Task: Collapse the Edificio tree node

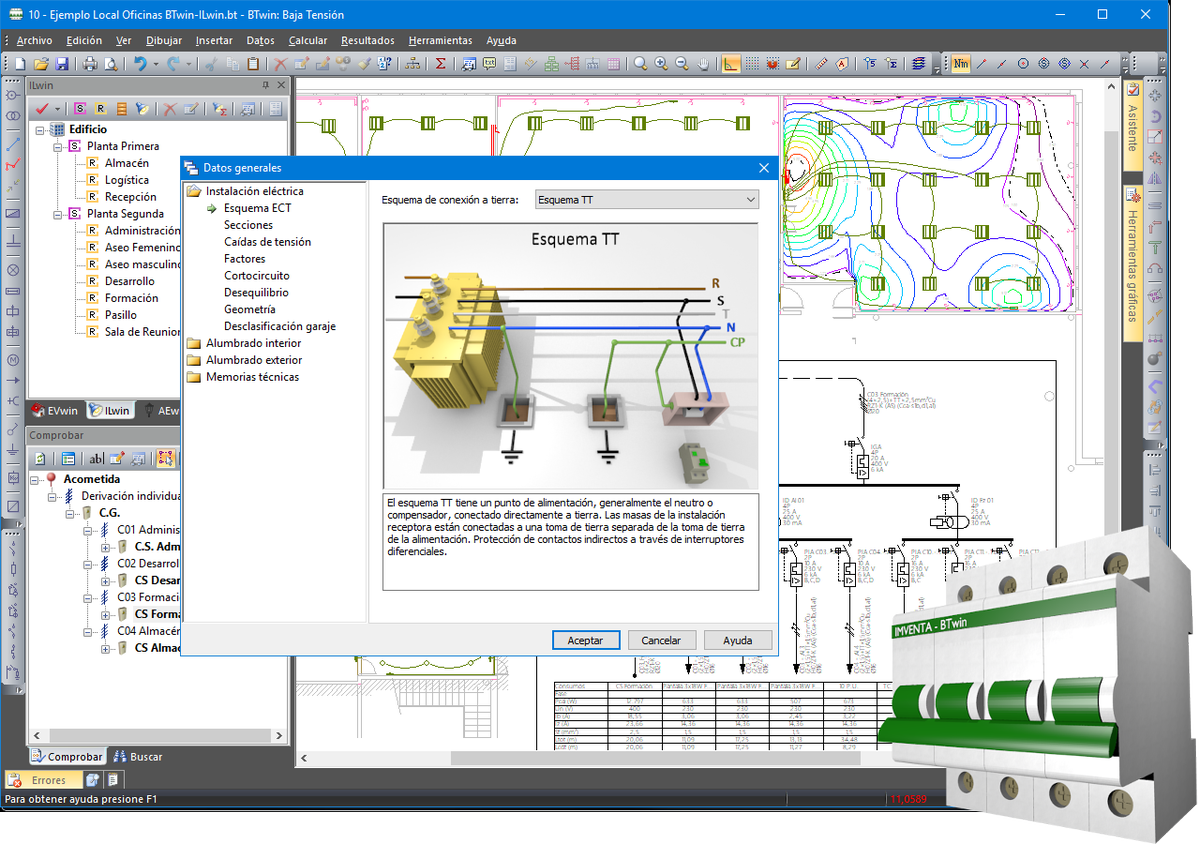Action: [x=39, y=129]
